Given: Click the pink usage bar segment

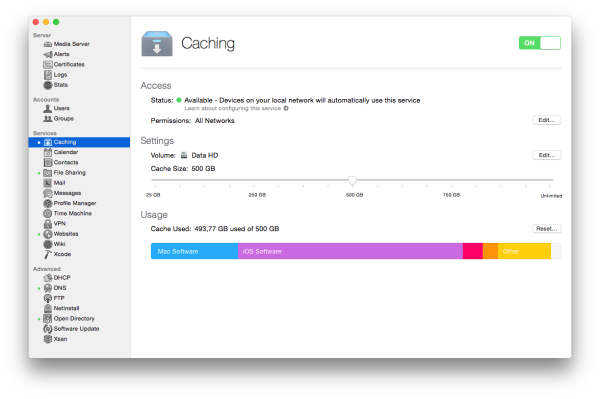Looking at the screenshot, I should [473, 251].
